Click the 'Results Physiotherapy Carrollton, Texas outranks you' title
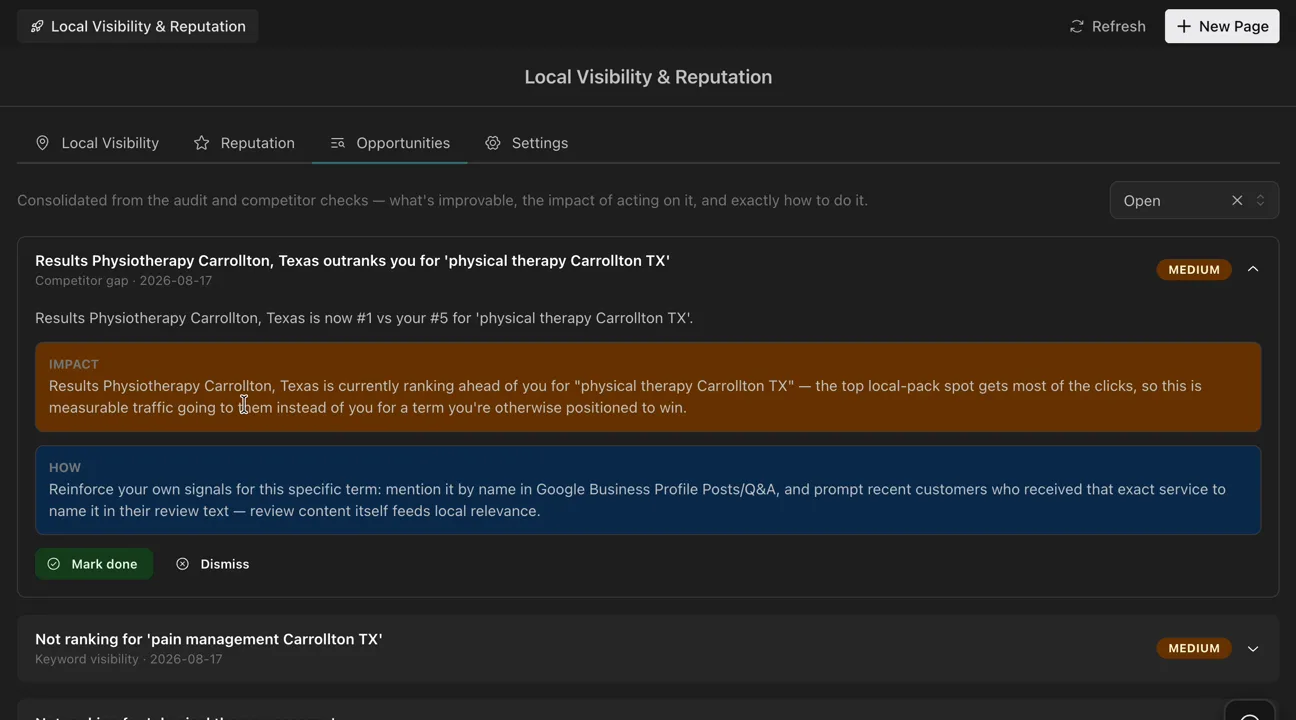The height and width of the screenshot is (720, 1296). coord(352,261)
